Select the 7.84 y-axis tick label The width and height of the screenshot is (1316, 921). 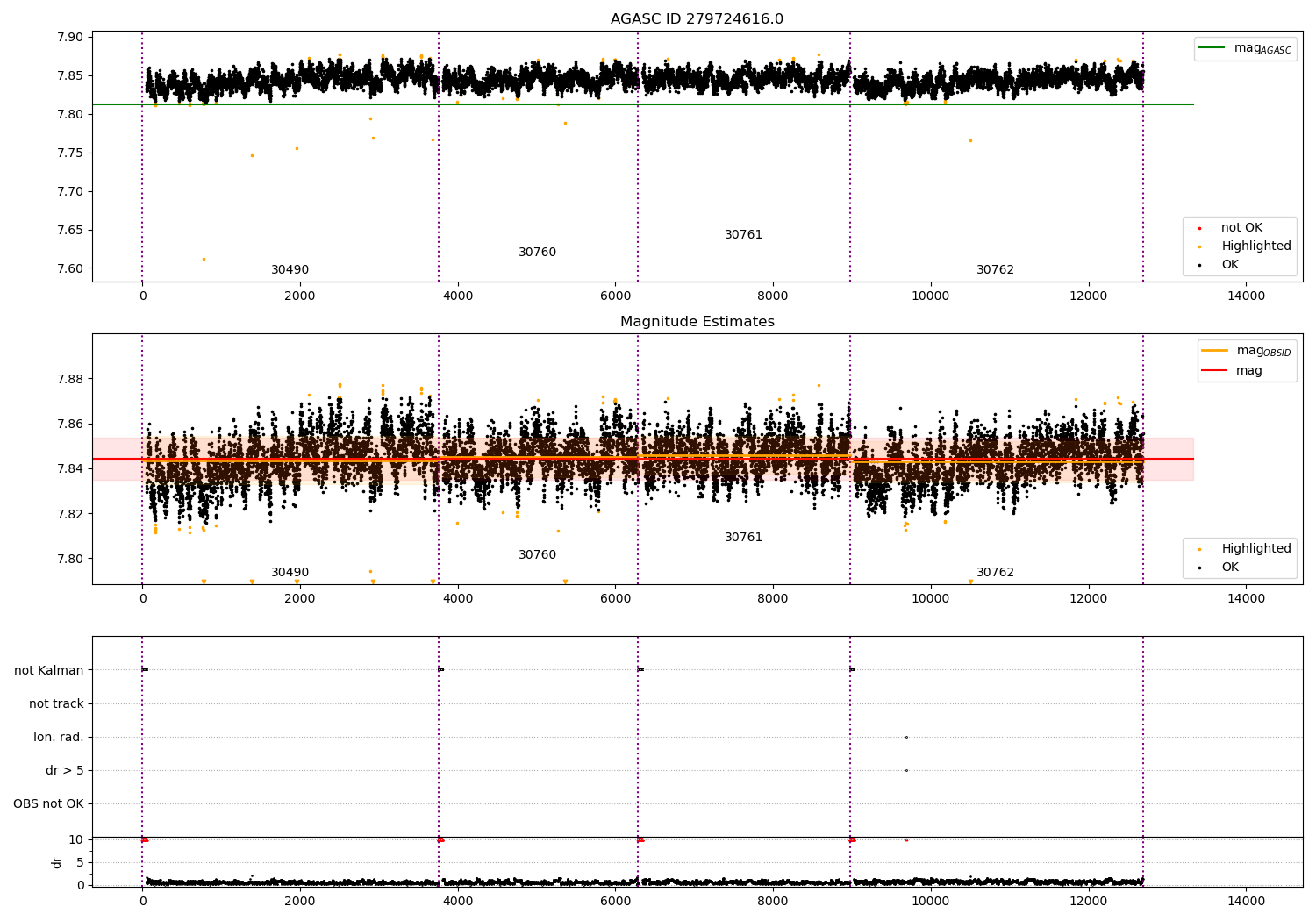point(70,468)
